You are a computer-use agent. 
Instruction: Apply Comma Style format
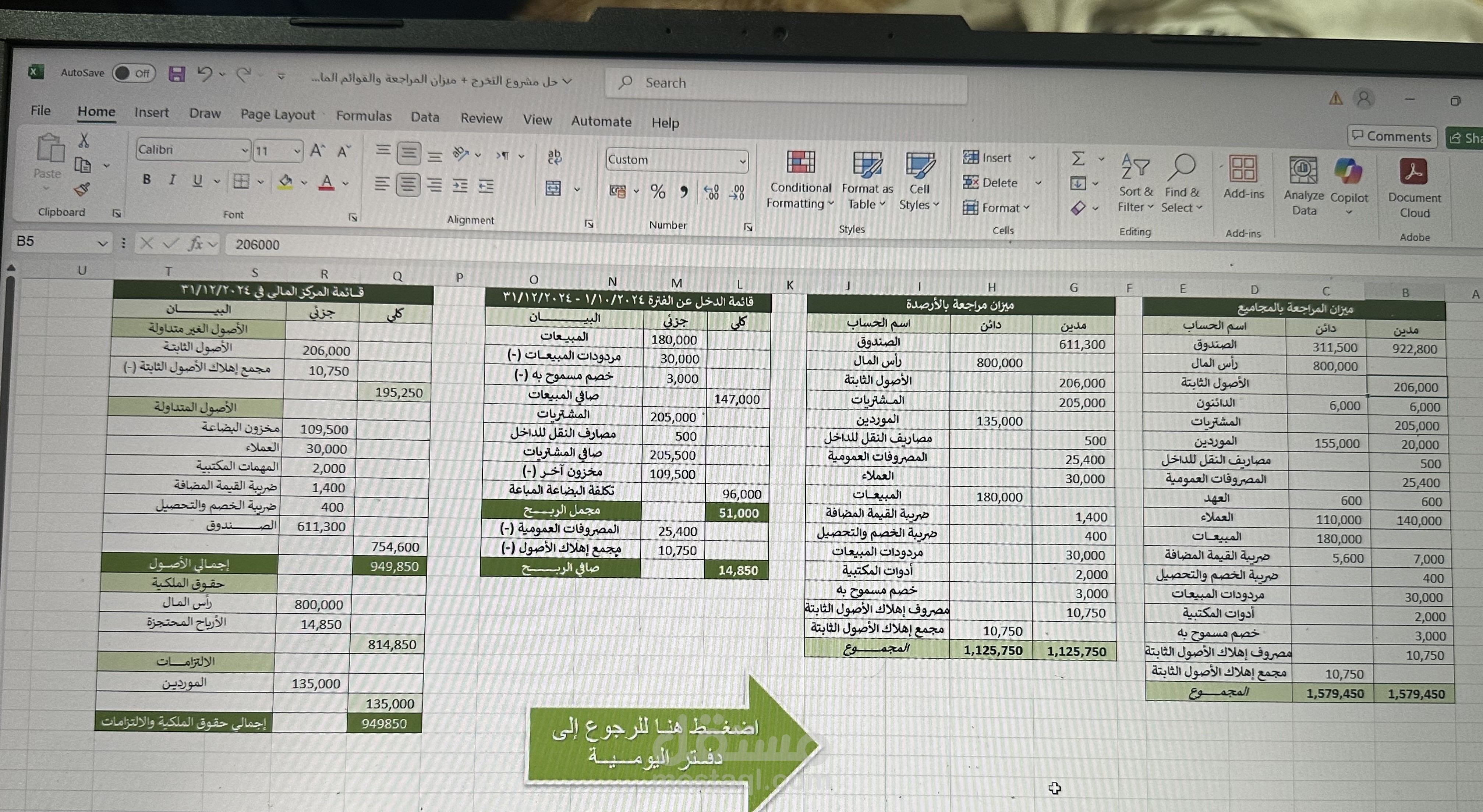684,192
